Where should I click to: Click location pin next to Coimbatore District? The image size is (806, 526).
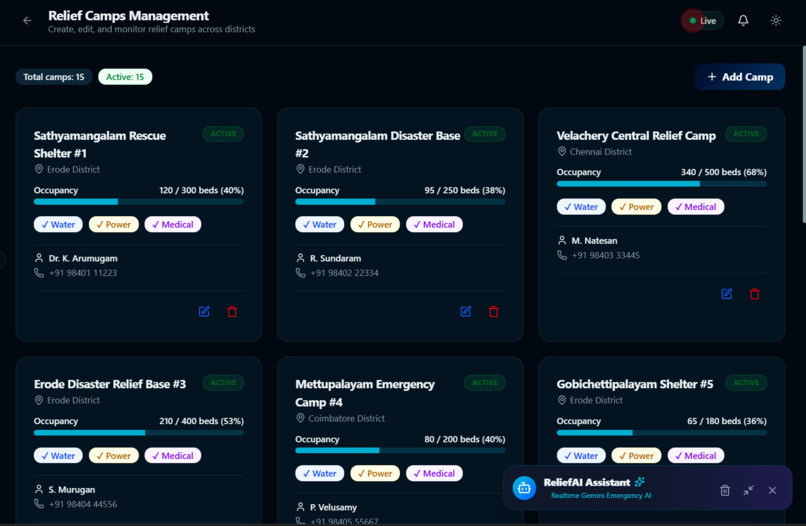[300, 418]
